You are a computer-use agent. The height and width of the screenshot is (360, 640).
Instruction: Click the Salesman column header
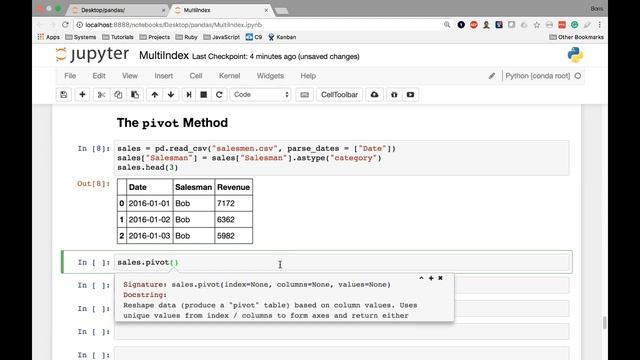[193, 187]
